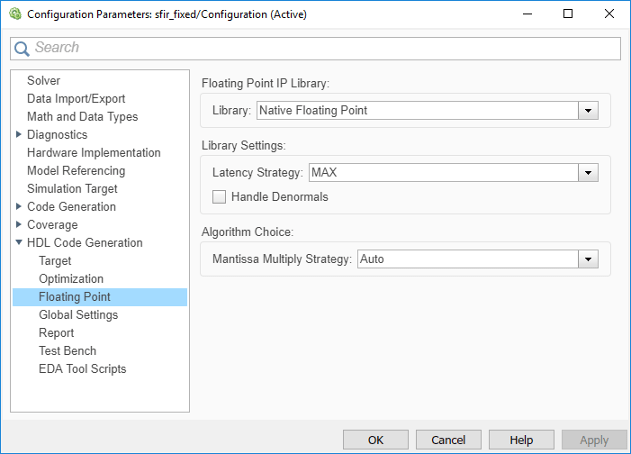
Task: Open the Library dropdown
Action: pos(589,111)
